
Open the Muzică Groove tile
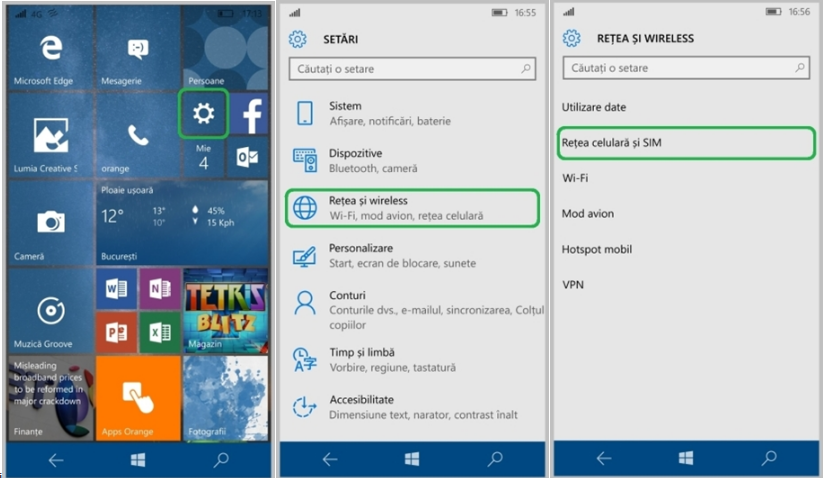click(50, 310)
